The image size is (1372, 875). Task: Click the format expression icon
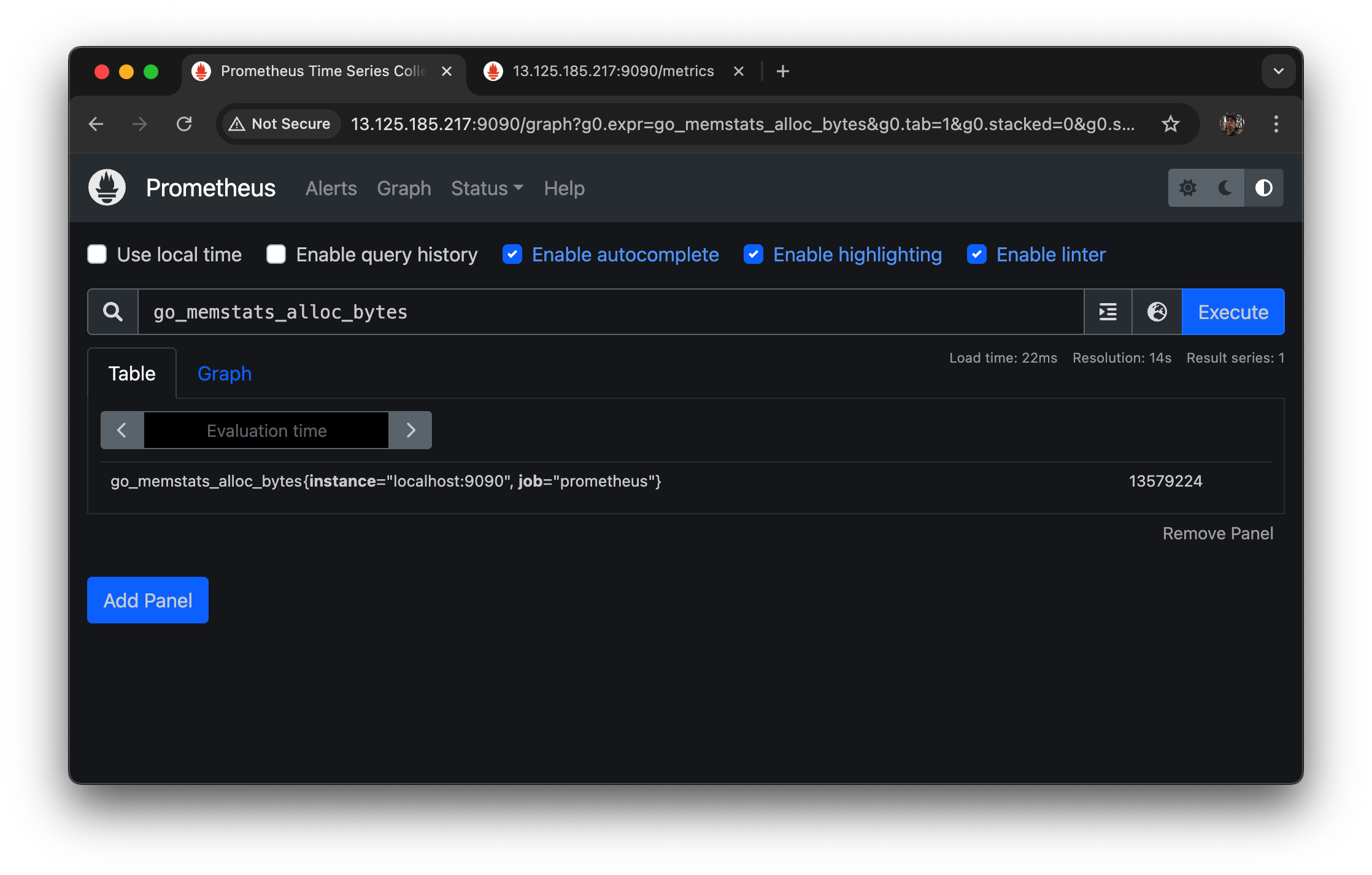1108,312
